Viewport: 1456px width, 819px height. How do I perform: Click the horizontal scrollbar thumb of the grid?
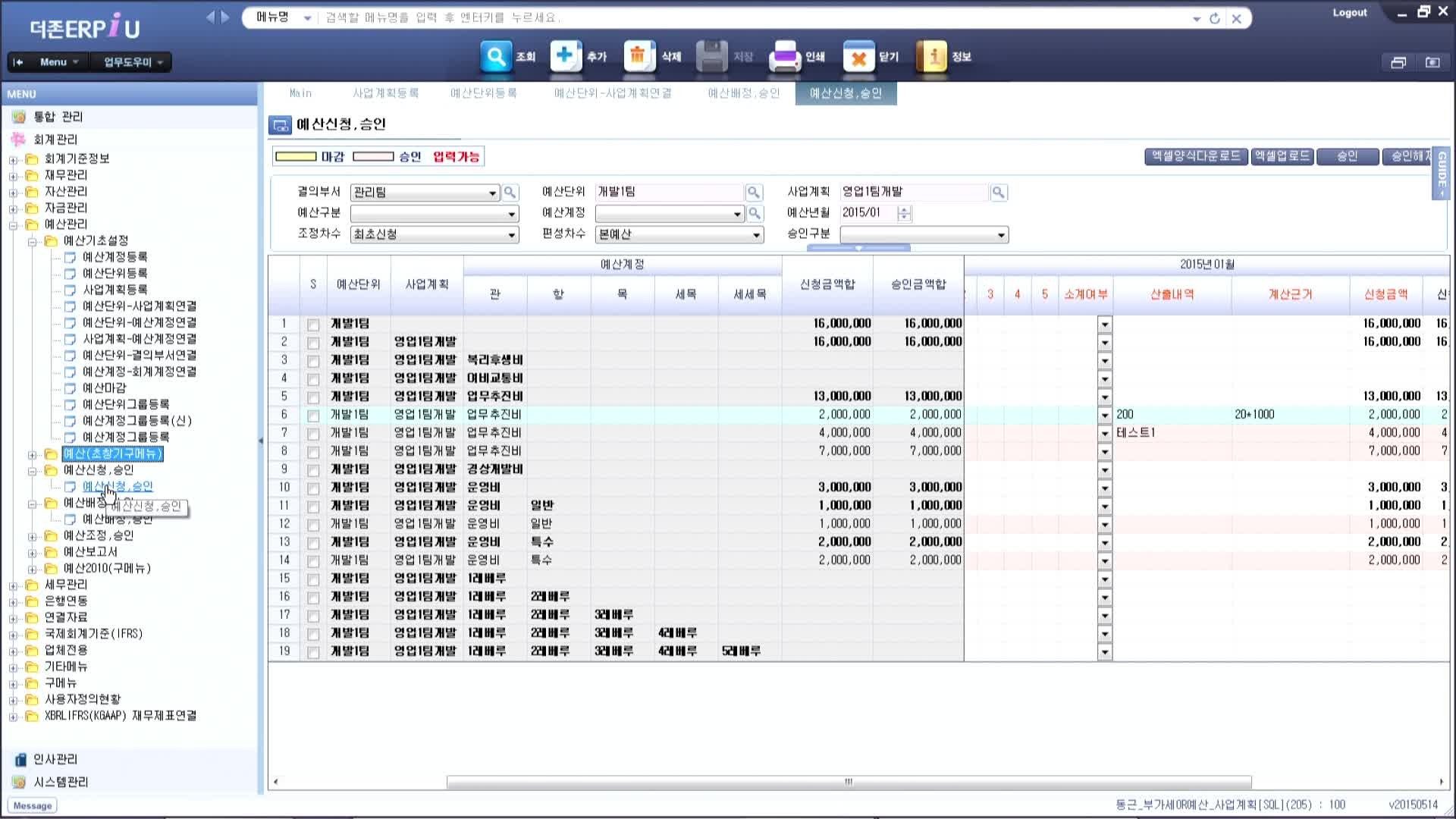tap(849, 782)
